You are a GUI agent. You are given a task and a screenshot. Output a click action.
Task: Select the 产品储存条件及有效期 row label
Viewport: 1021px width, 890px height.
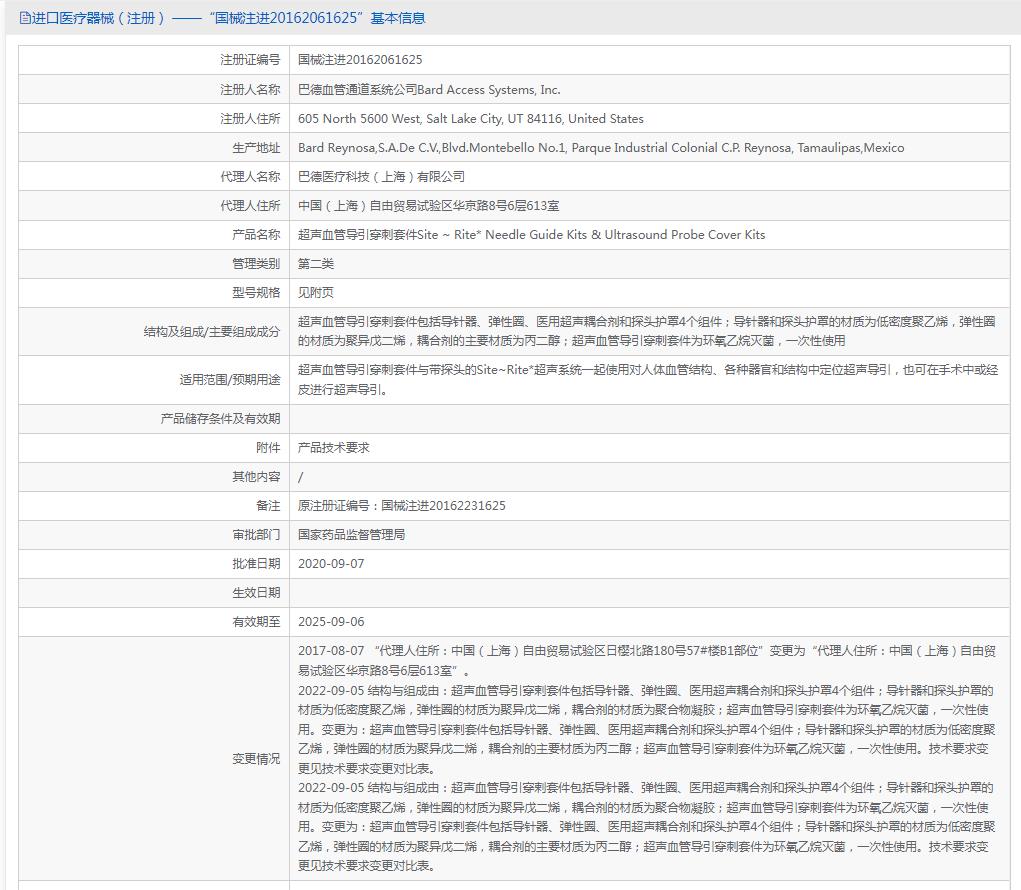click(x=220, y=419)
